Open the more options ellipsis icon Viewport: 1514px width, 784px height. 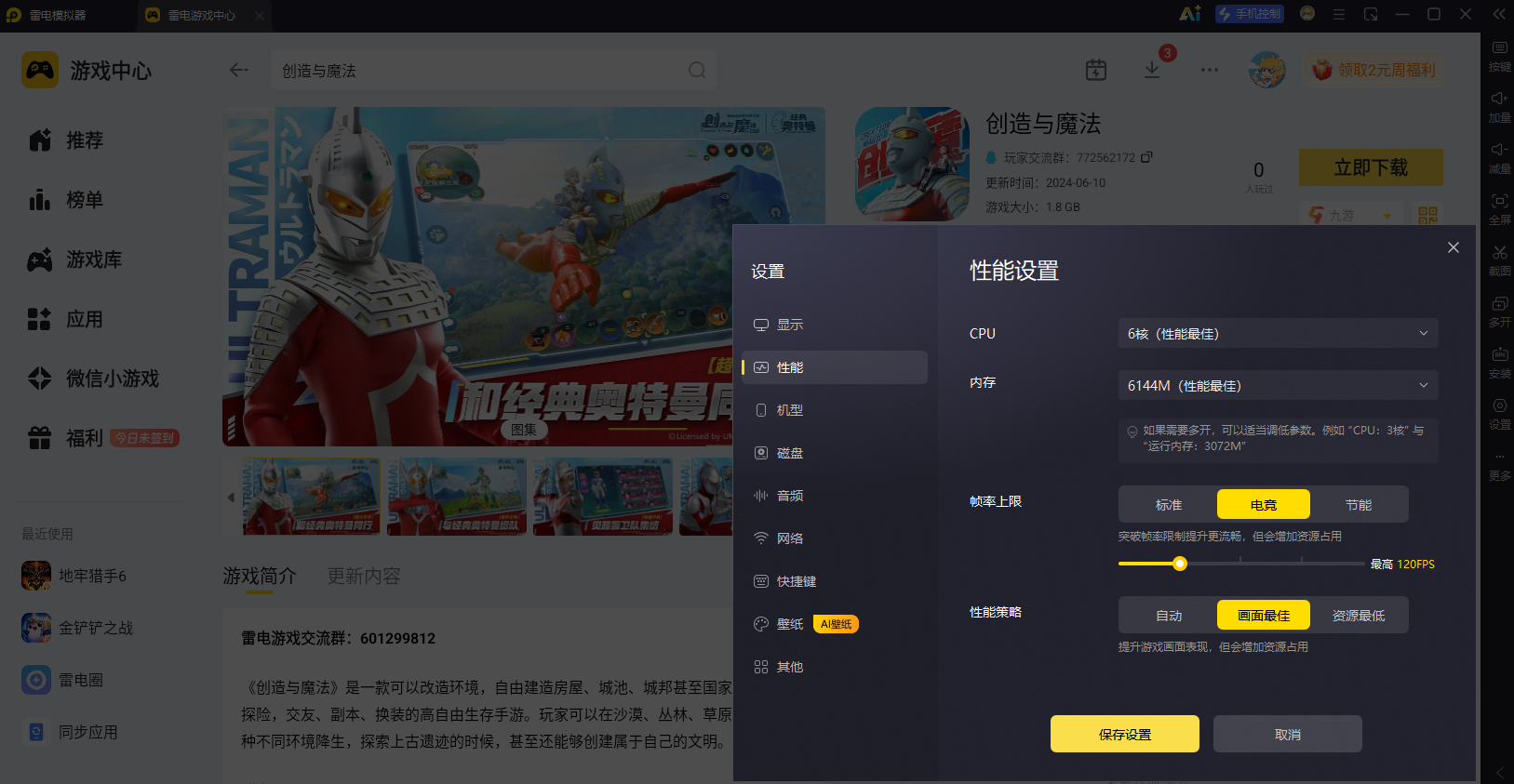1210,70
